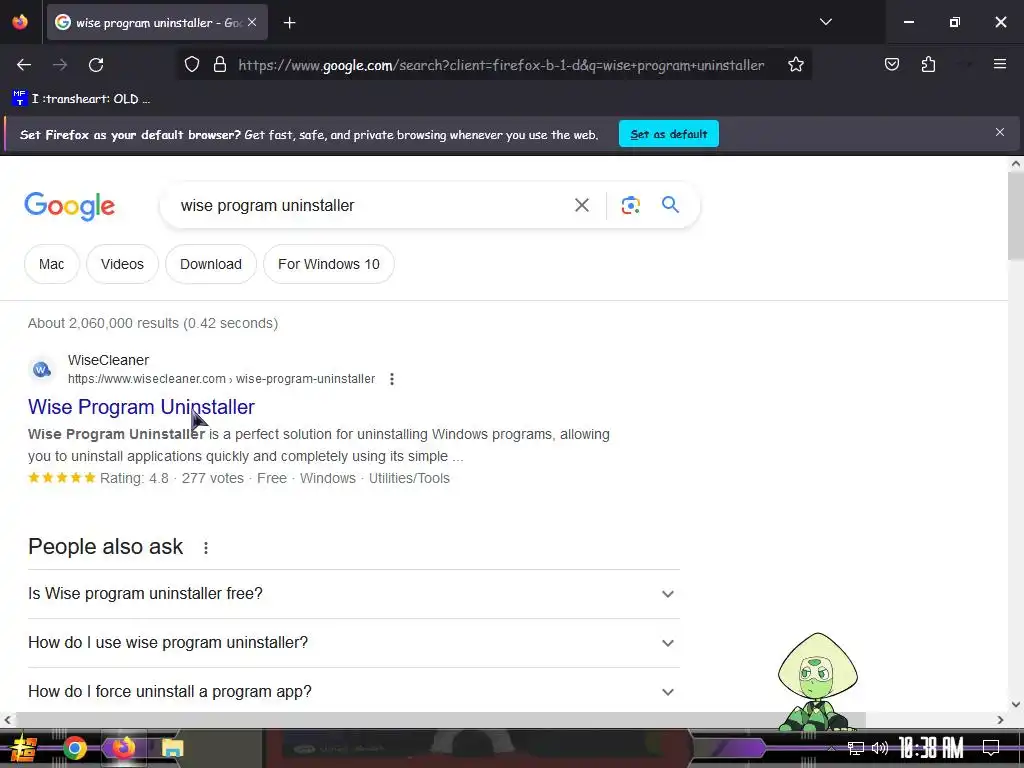Click the WiseCleaner site name
Image resolution: width=1024 pixels, height=768 pixels.
click(108, 360)
